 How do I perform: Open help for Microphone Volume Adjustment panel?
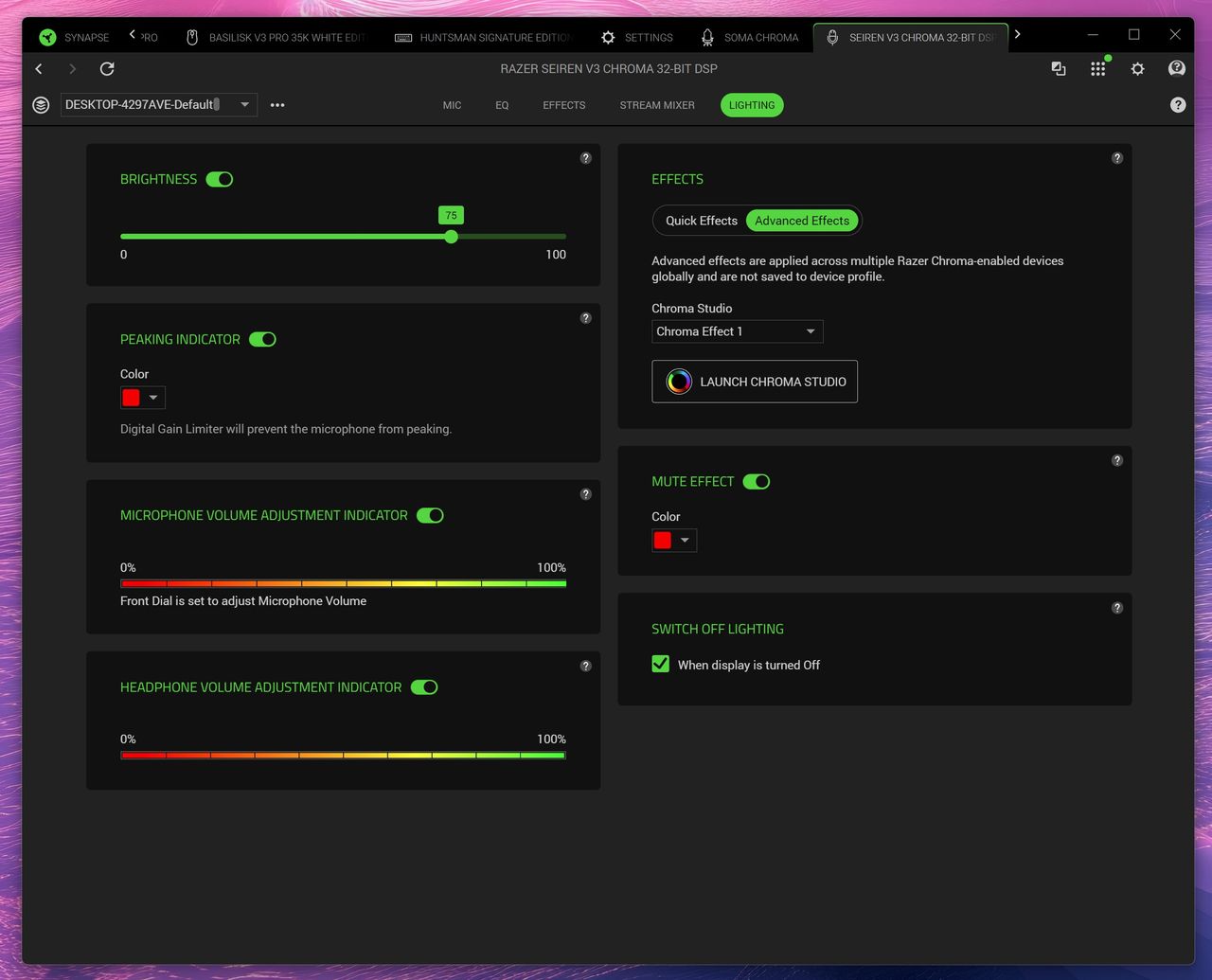pos(586,494)
